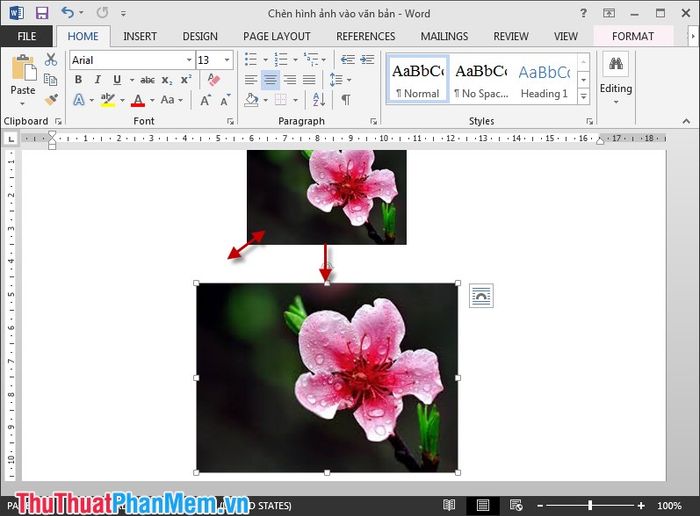Apply the Heading 1 style
Screen dimensions: 700x516
(x=544, y=80)
